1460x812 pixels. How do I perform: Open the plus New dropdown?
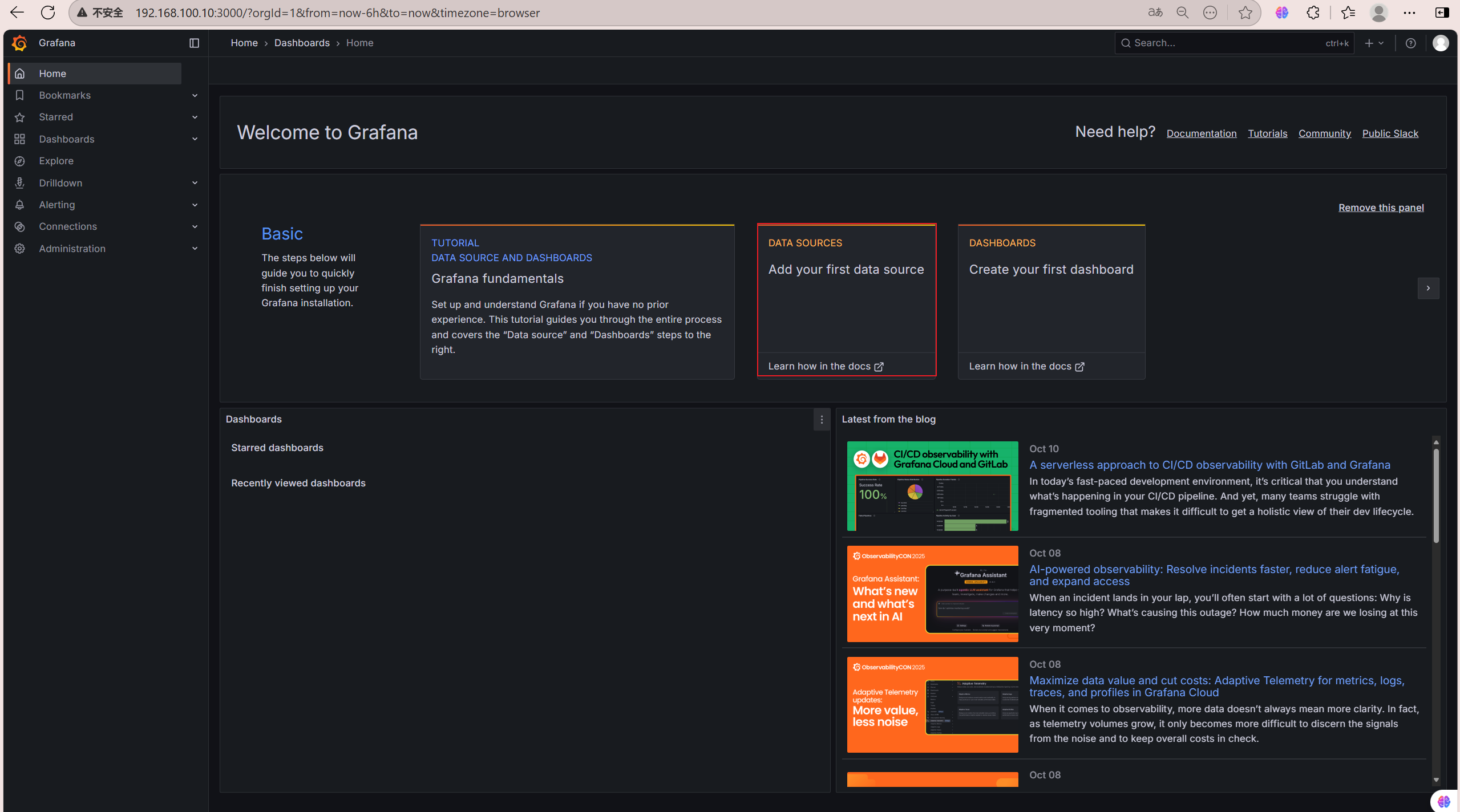(1374, 43)
